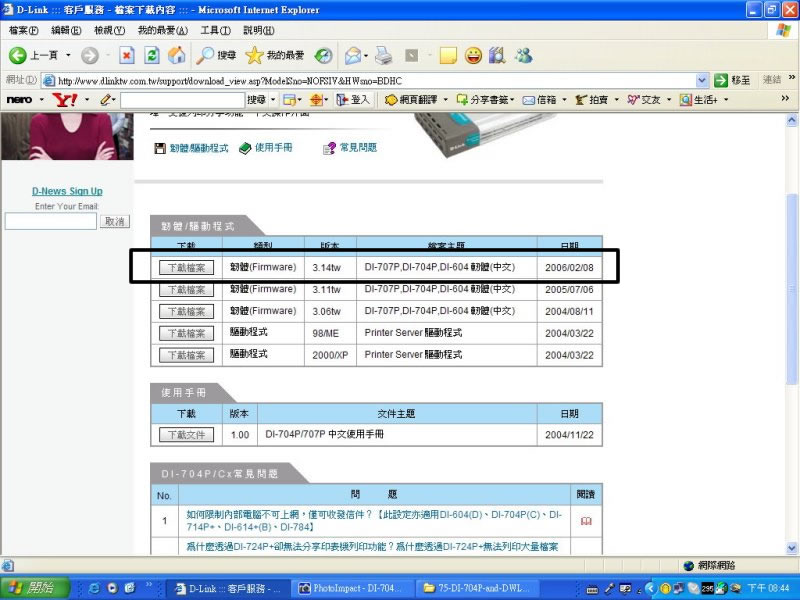Open Favorites star button
This screenshot has height=600, width=800.
pyautogui.click(x=274, y=55)
